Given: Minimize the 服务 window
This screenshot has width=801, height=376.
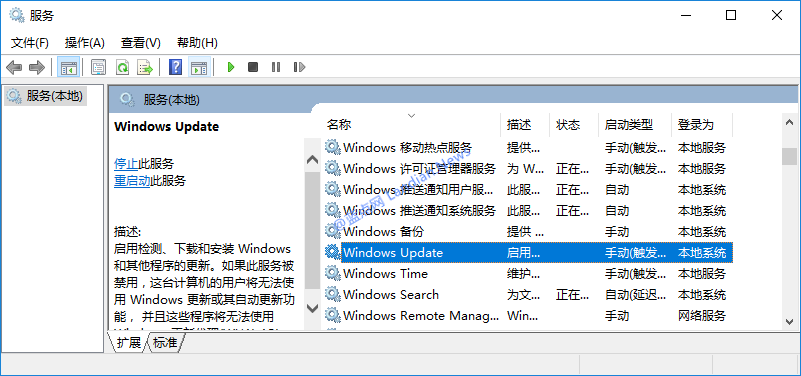Looking at the screenshot, I should pyautogui.click(x=686, y=15).
